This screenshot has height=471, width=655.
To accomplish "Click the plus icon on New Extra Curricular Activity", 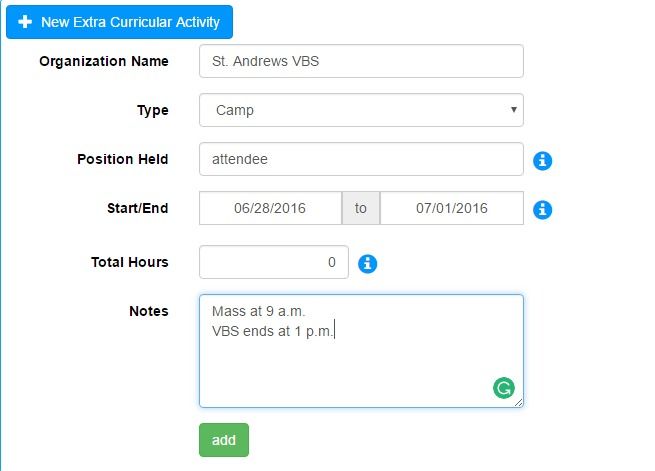I will pos(25,22).
